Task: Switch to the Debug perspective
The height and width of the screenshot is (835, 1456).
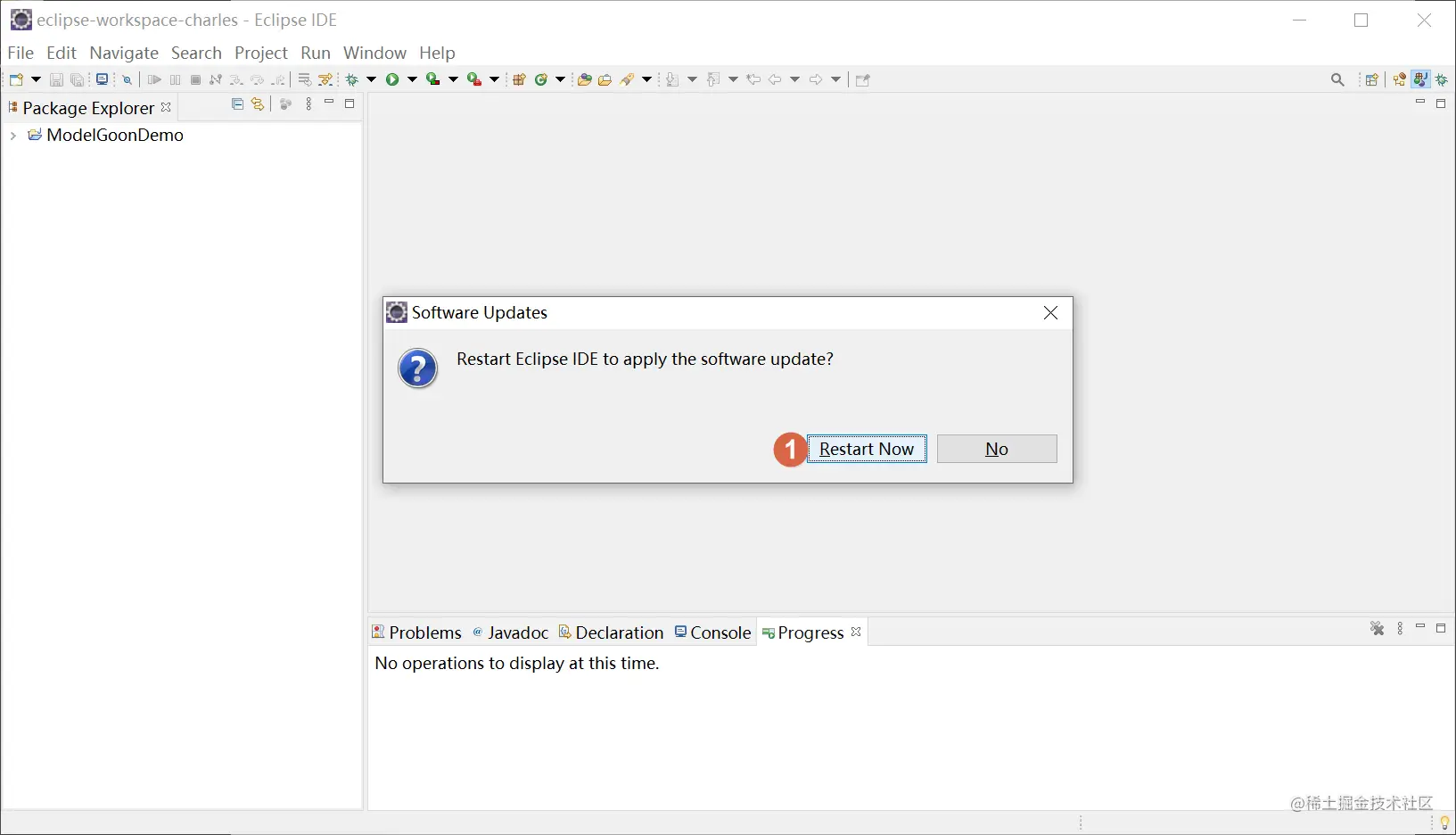Action: click(x=1442, y=79)
